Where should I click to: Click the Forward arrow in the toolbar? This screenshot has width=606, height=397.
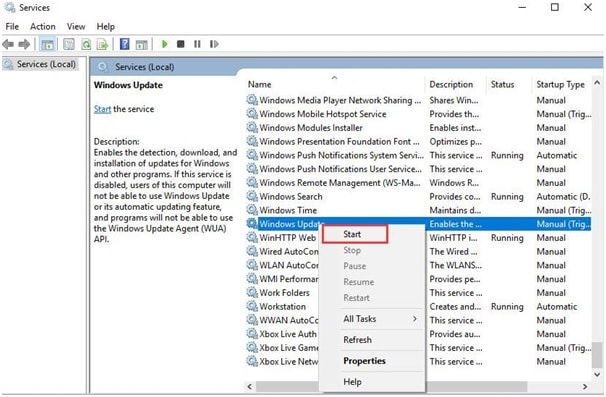pos(24,44)
